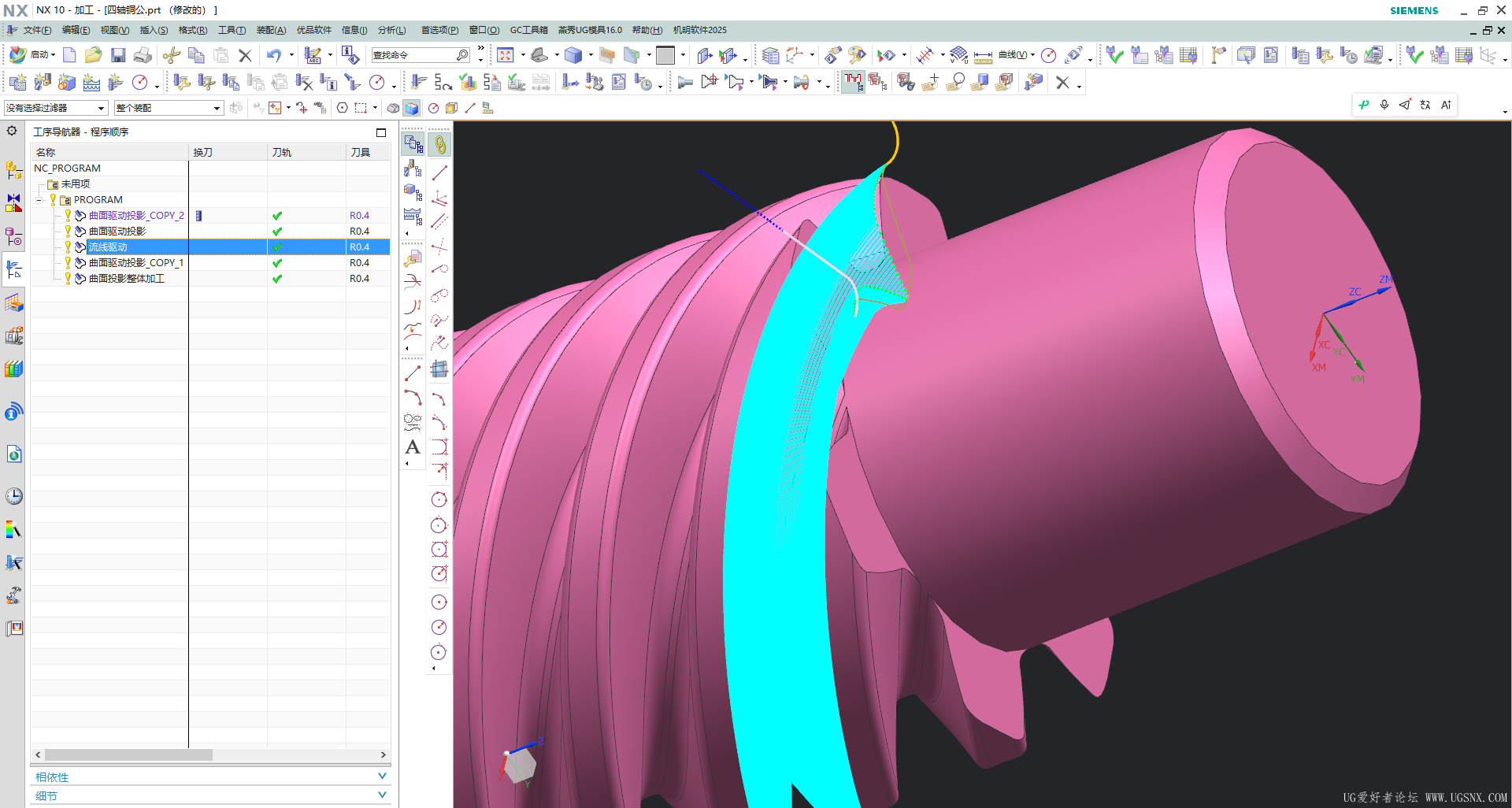
Task: Click the Print icon
Action: 143,55
